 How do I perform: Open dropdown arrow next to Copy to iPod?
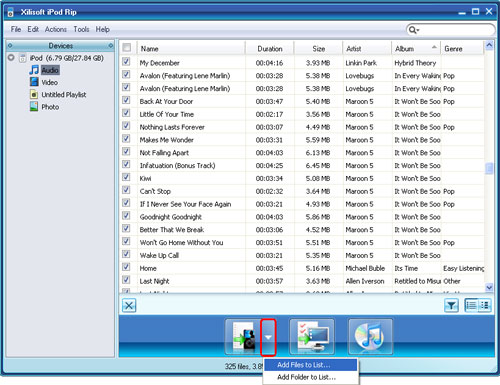tap(268, 337)
